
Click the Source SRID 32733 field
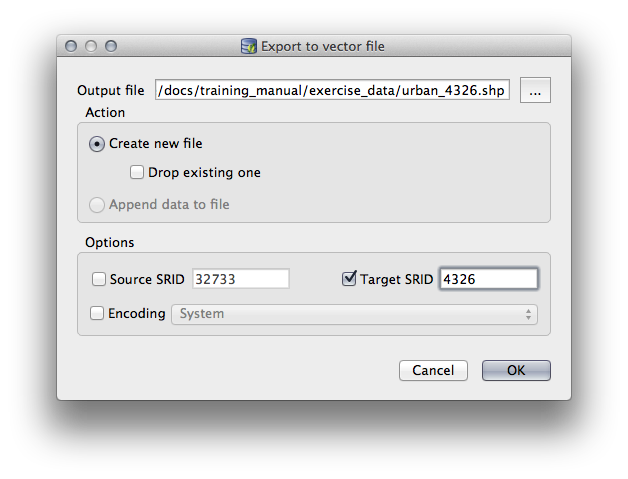(241, 279)
